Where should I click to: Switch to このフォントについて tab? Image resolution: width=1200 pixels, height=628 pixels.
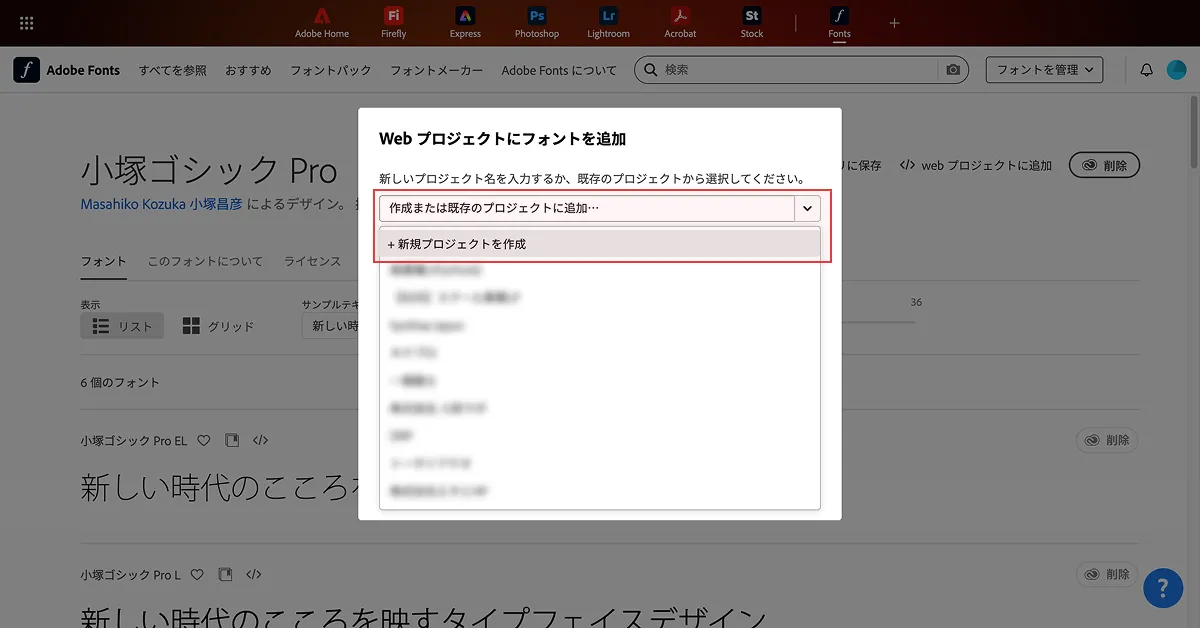[x=205, y=261]
